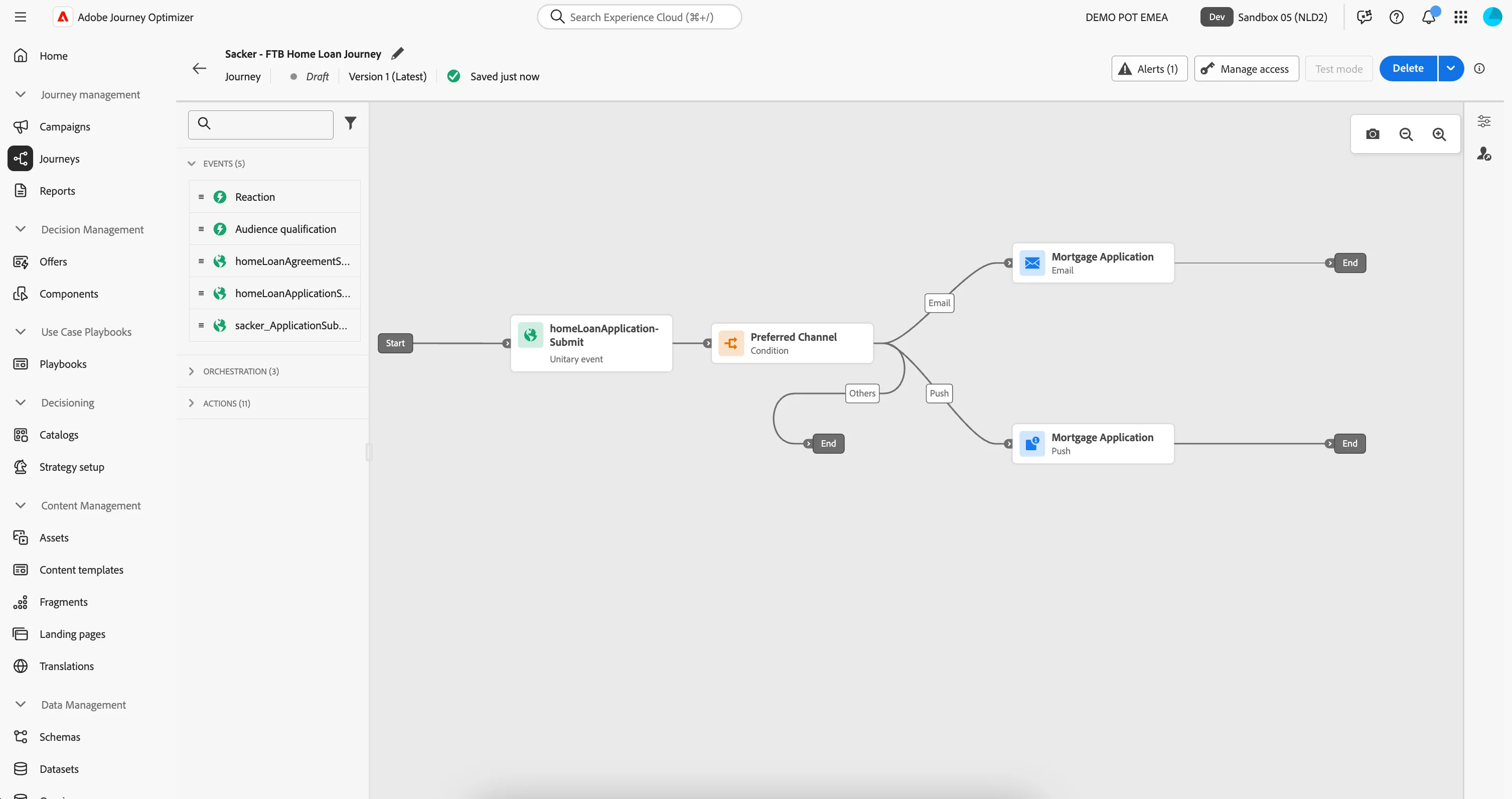This screenshot has height=799, width=1512.
Task: Select the Preferred Channel condition node
Action: 793,343
